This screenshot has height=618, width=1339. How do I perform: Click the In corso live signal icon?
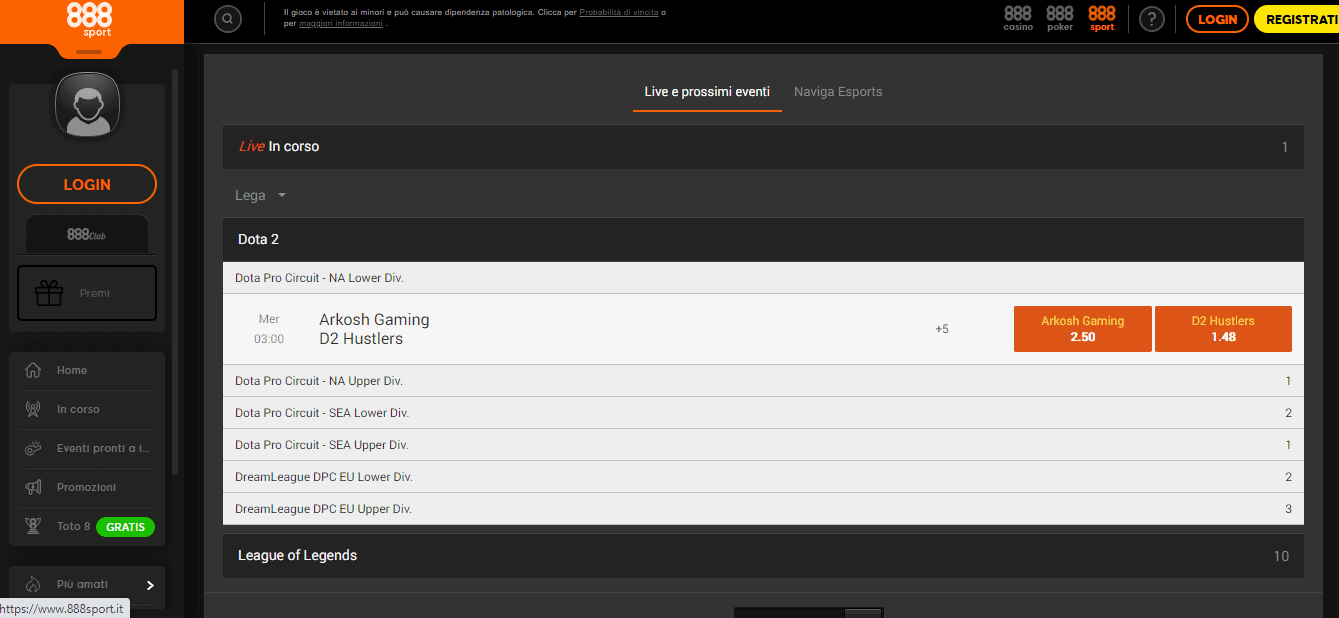[34, 409]
